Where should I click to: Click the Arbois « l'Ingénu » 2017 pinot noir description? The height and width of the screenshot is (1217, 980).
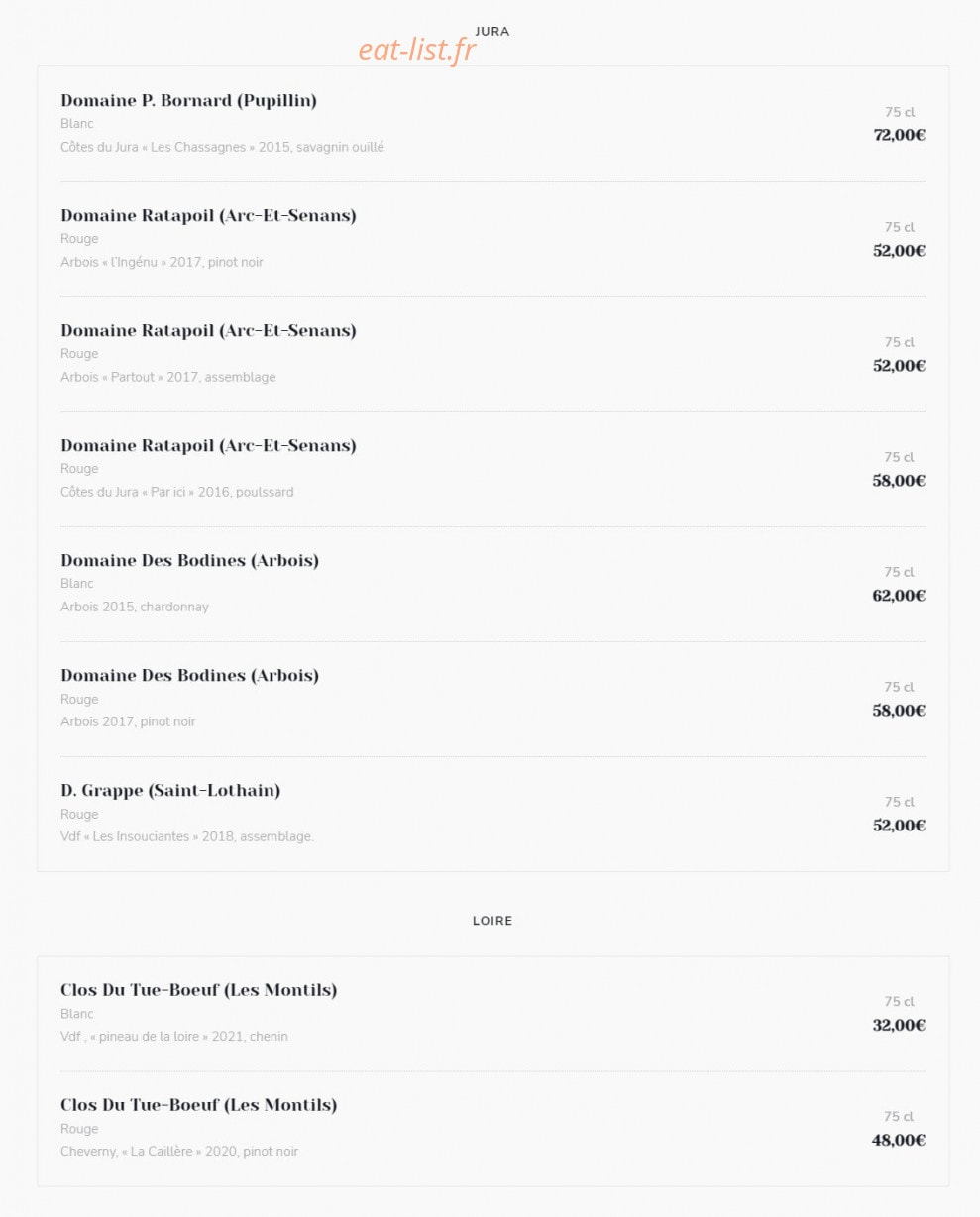pos(162,262)
